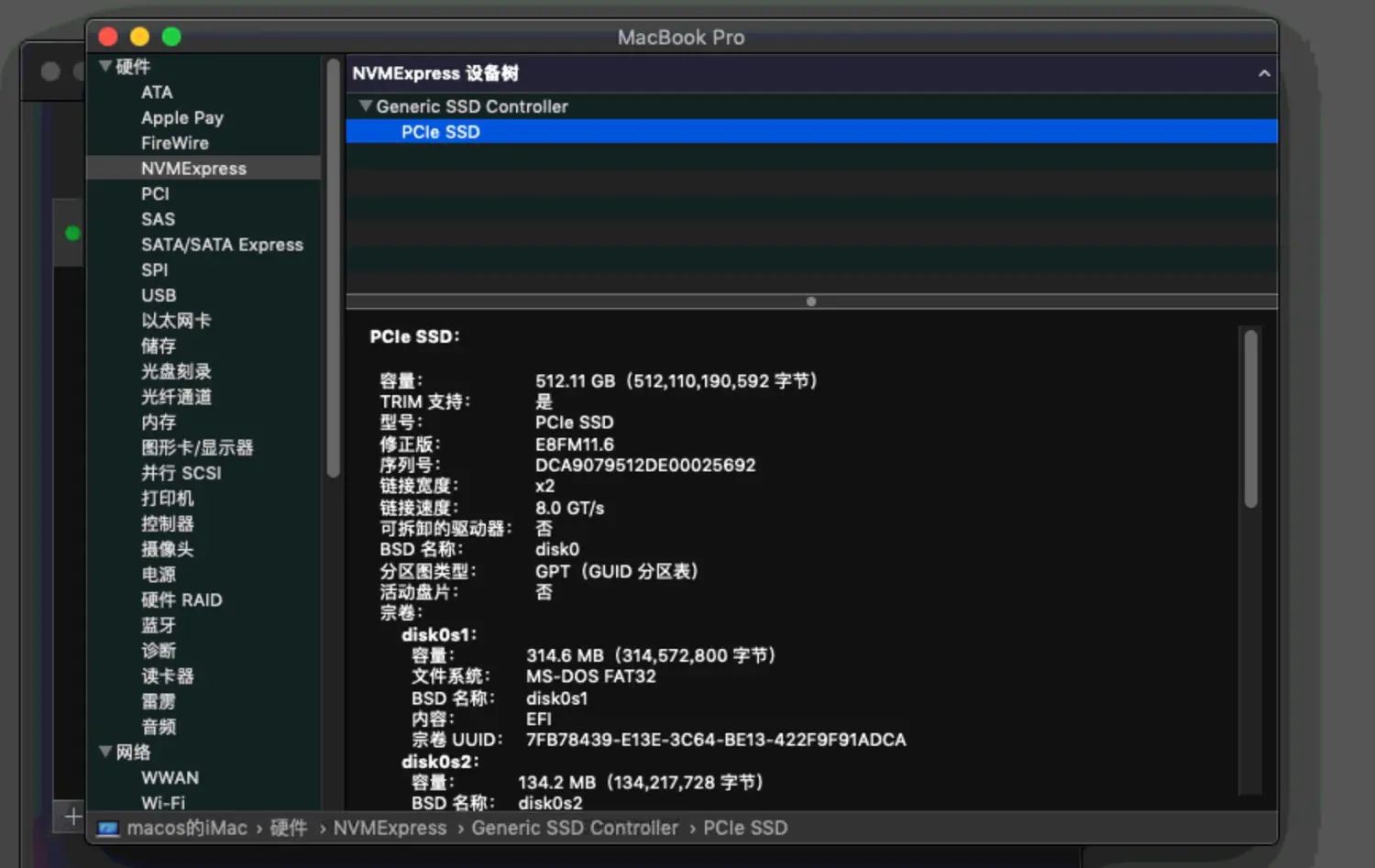Screen dimensions: 1375x868
Task: Select SAS in the sidebar
Action: [x=158, y=219]
